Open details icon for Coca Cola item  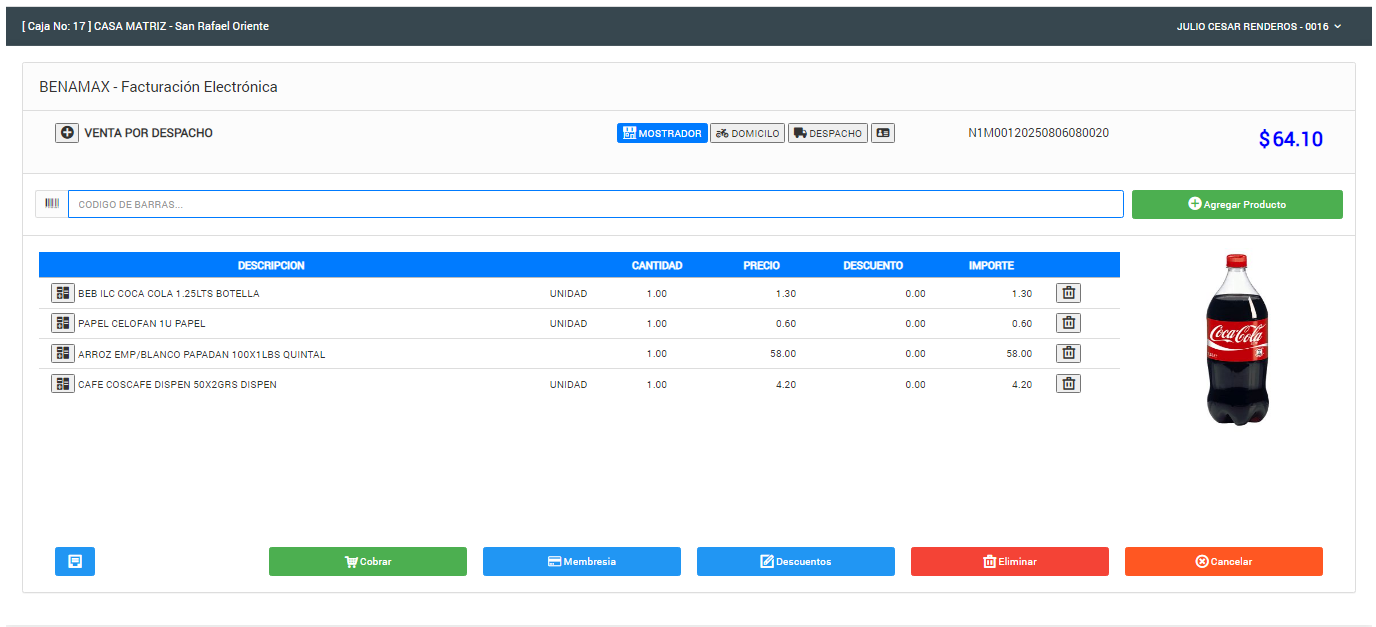(x=63, y=293)
